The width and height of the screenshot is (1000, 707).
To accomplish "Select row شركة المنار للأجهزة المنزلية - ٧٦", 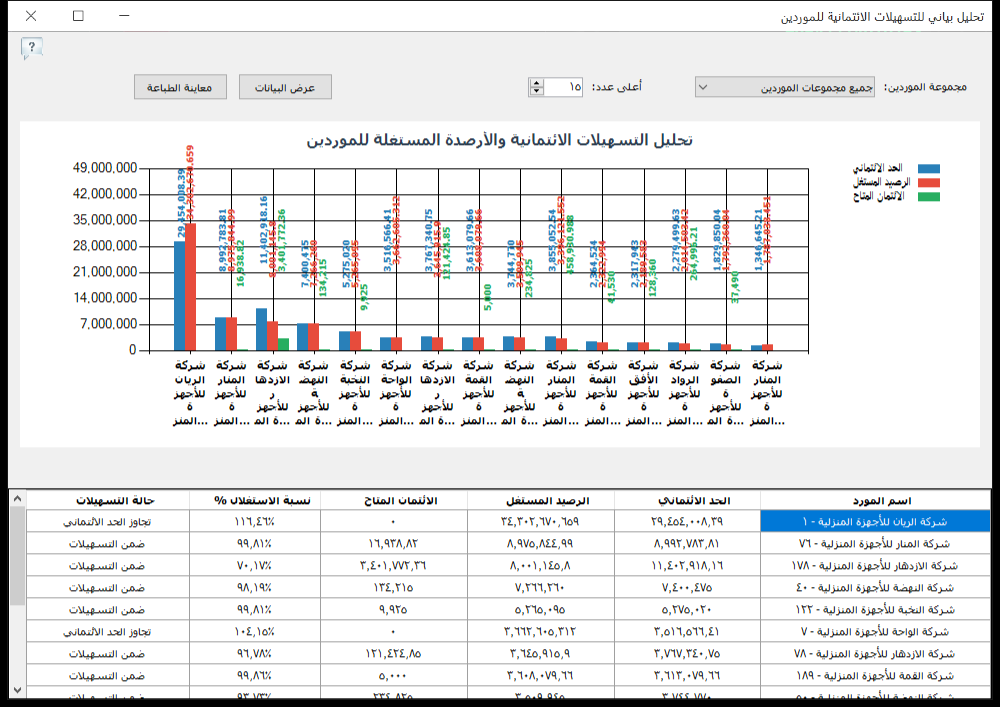I will tap(508, 544).
